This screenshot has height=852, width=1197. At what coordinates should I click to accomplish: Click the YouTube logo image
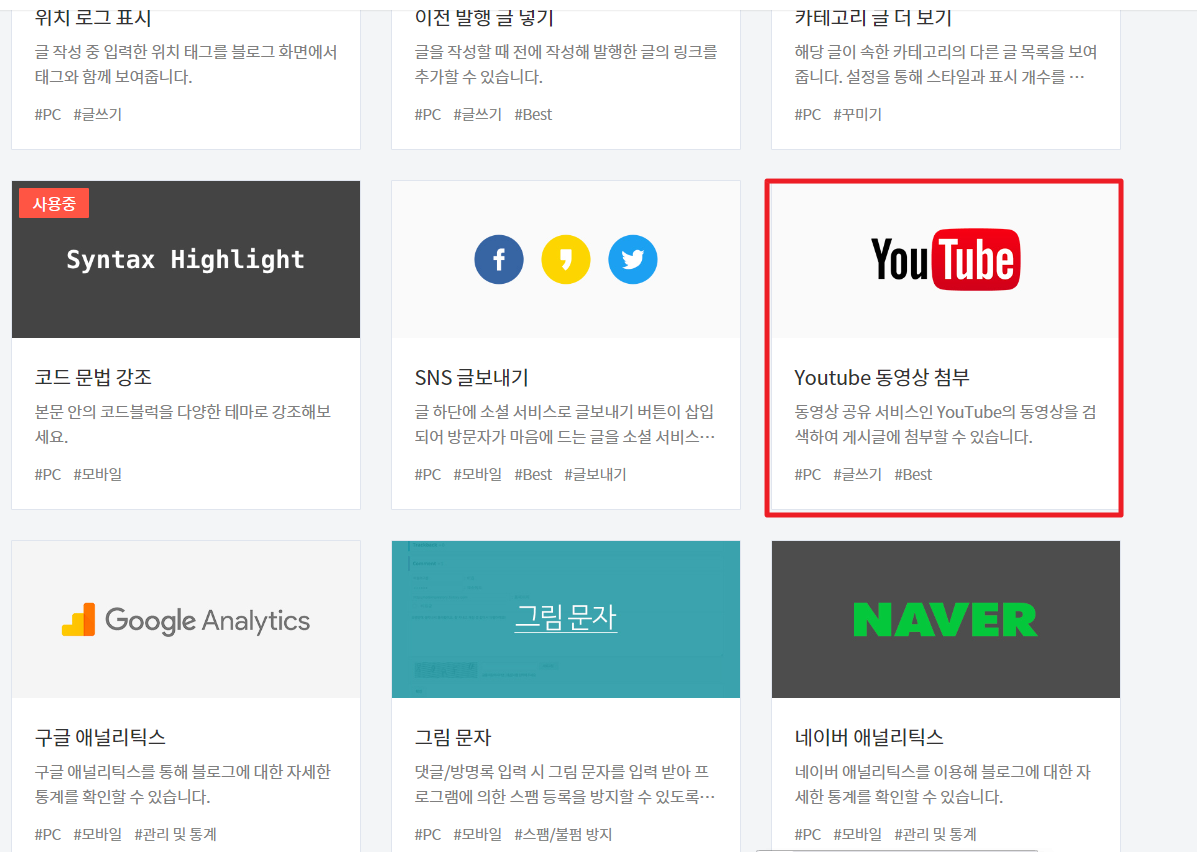pos(945,260)
